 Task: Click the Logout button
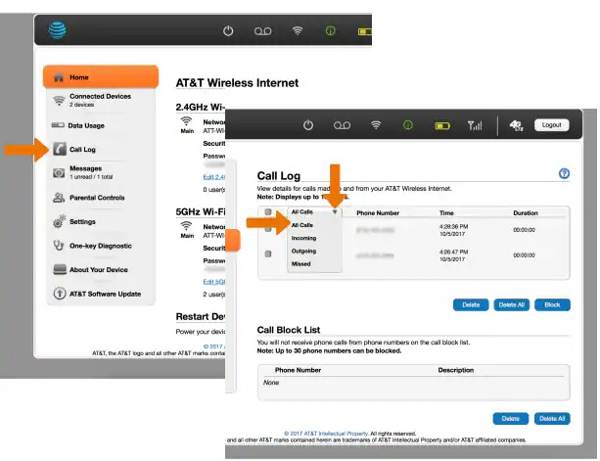[x=551, y=125]
